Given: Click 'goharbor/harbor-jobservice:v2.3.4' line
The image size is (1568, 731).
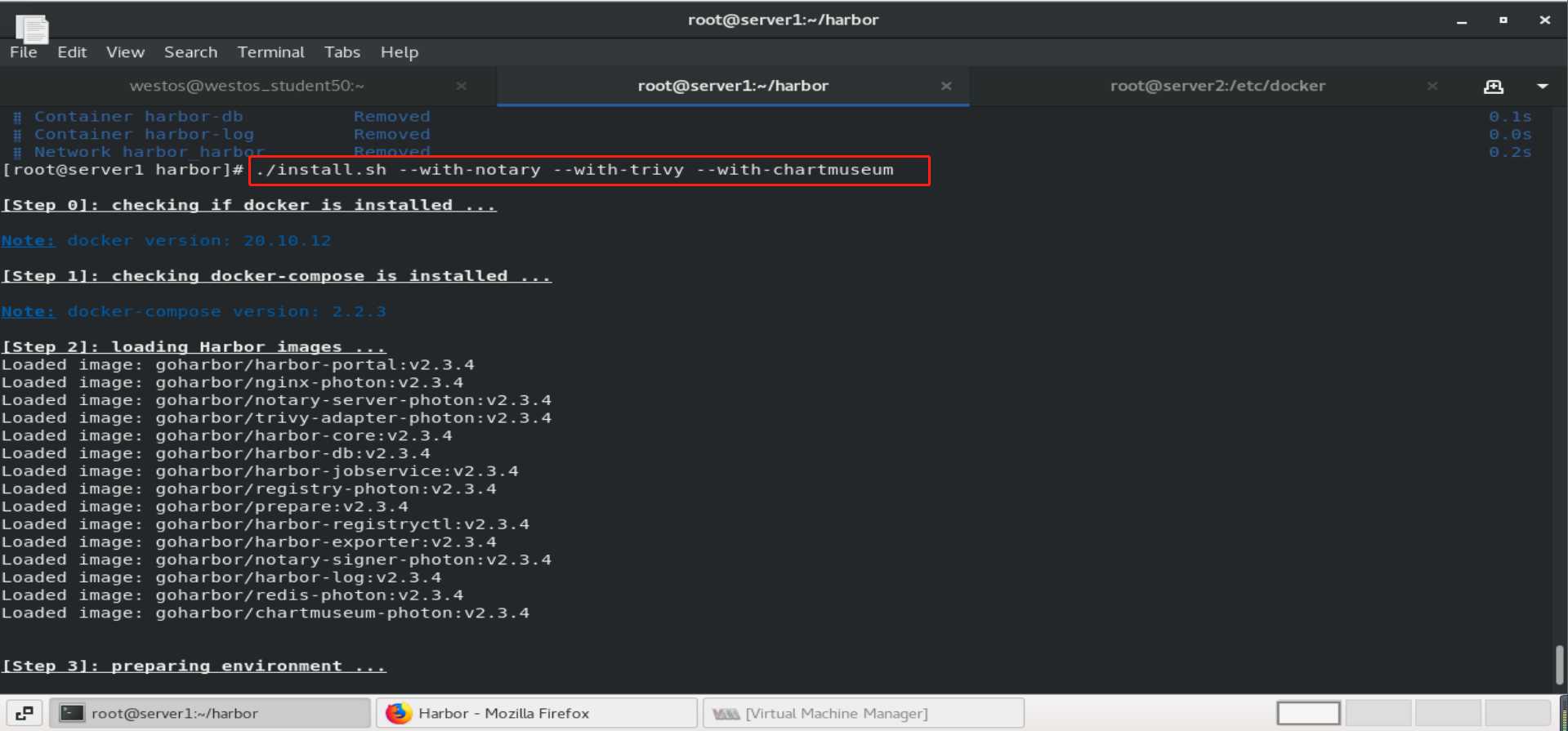Looking at the screenshot, I should point(260,471).
